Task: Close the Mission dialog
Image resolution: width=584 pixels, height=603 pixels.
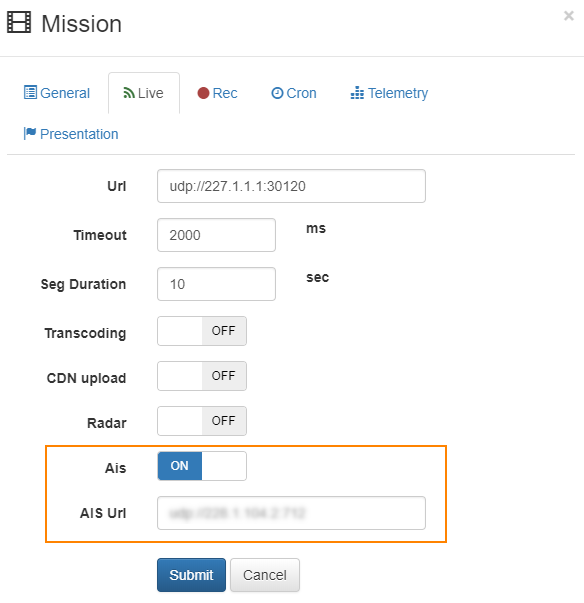Action: (x=569, y=16)
